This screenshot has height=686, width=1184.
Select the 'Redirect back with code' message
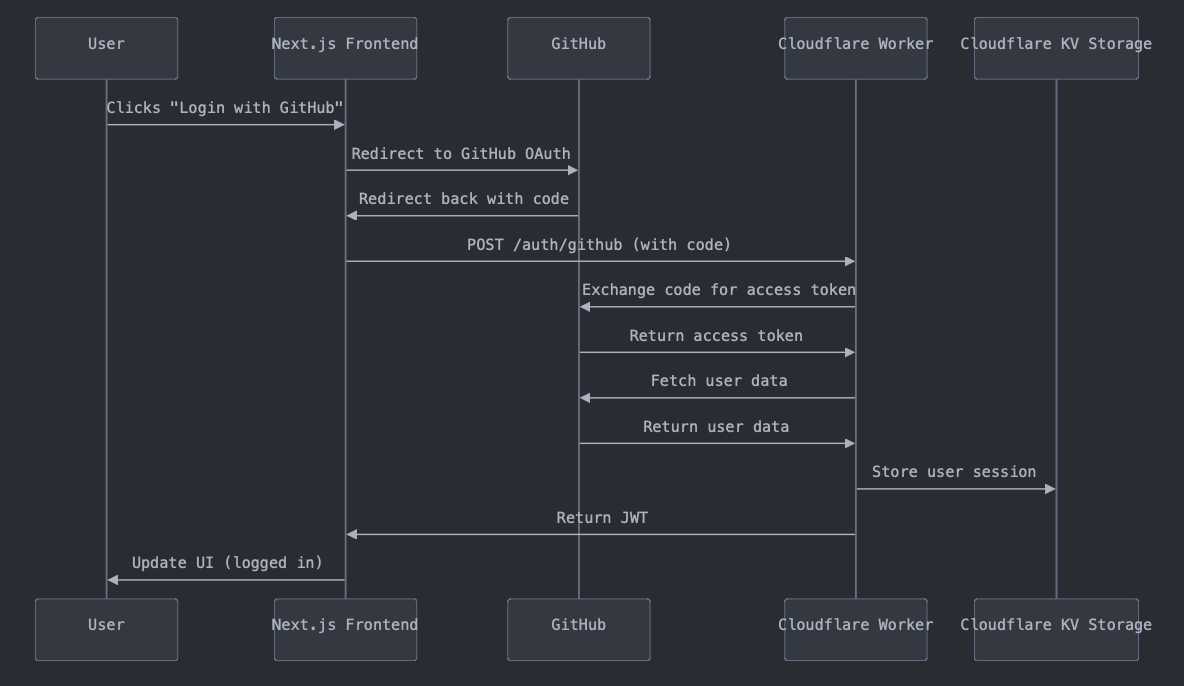click(464, 199)
